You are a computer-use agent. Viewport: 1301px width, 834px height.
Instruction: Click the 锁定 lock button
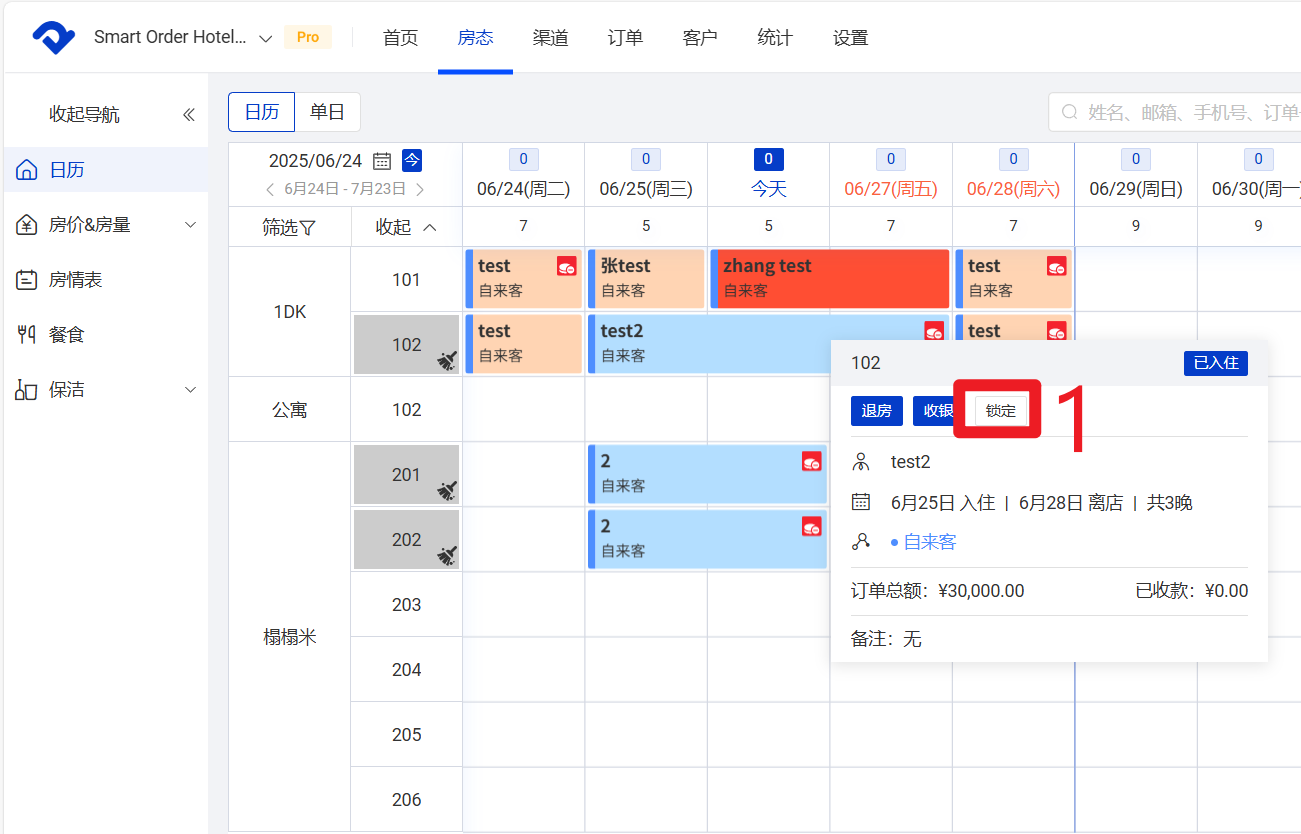(x=1000, y=411)
